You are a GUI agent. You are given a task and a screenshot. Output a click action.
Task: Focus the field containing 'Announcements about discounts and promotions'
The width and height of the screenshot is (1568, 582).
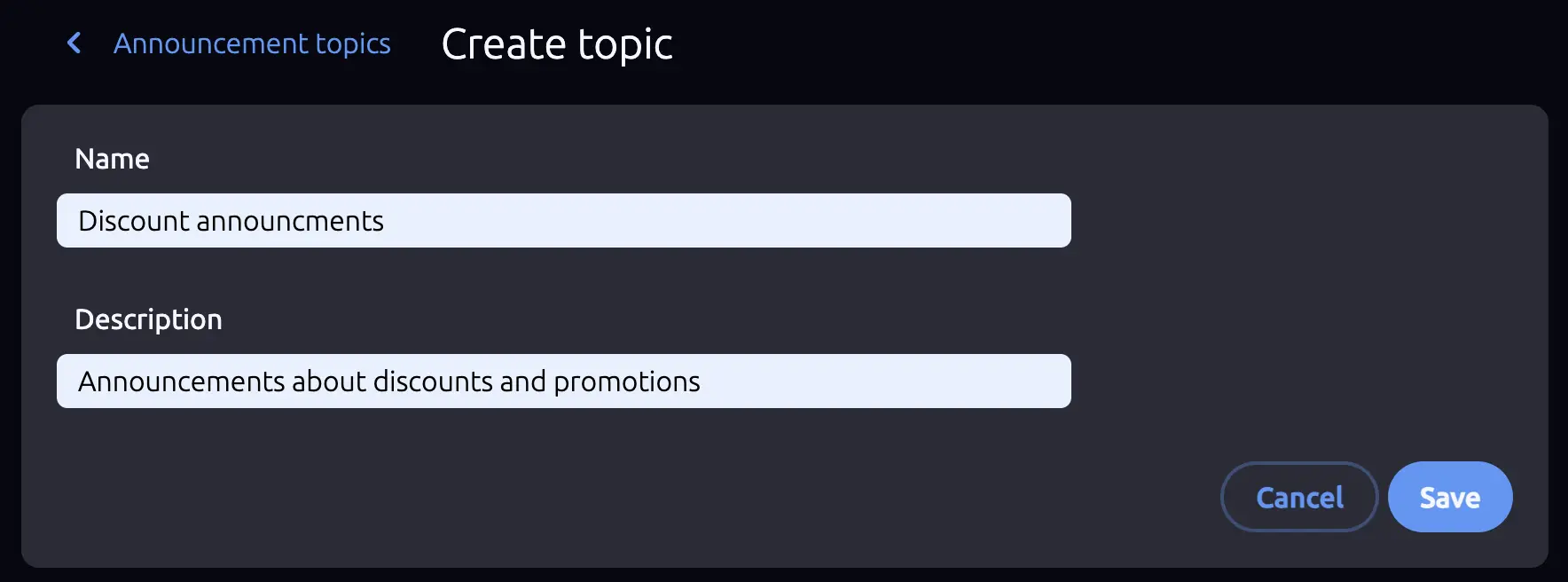pos(563,381)
